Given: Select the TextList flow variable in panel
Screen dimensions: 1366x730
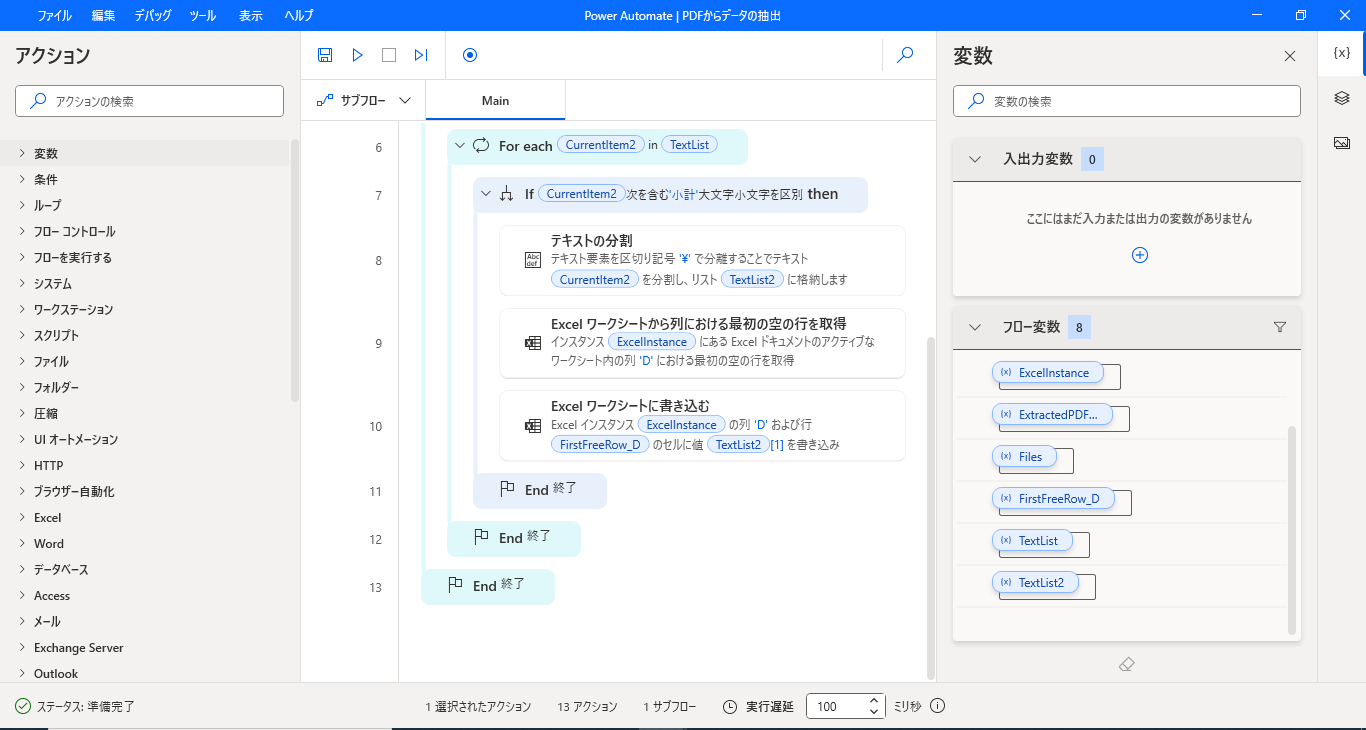Looking at the screenshot, I should 1032,540.
